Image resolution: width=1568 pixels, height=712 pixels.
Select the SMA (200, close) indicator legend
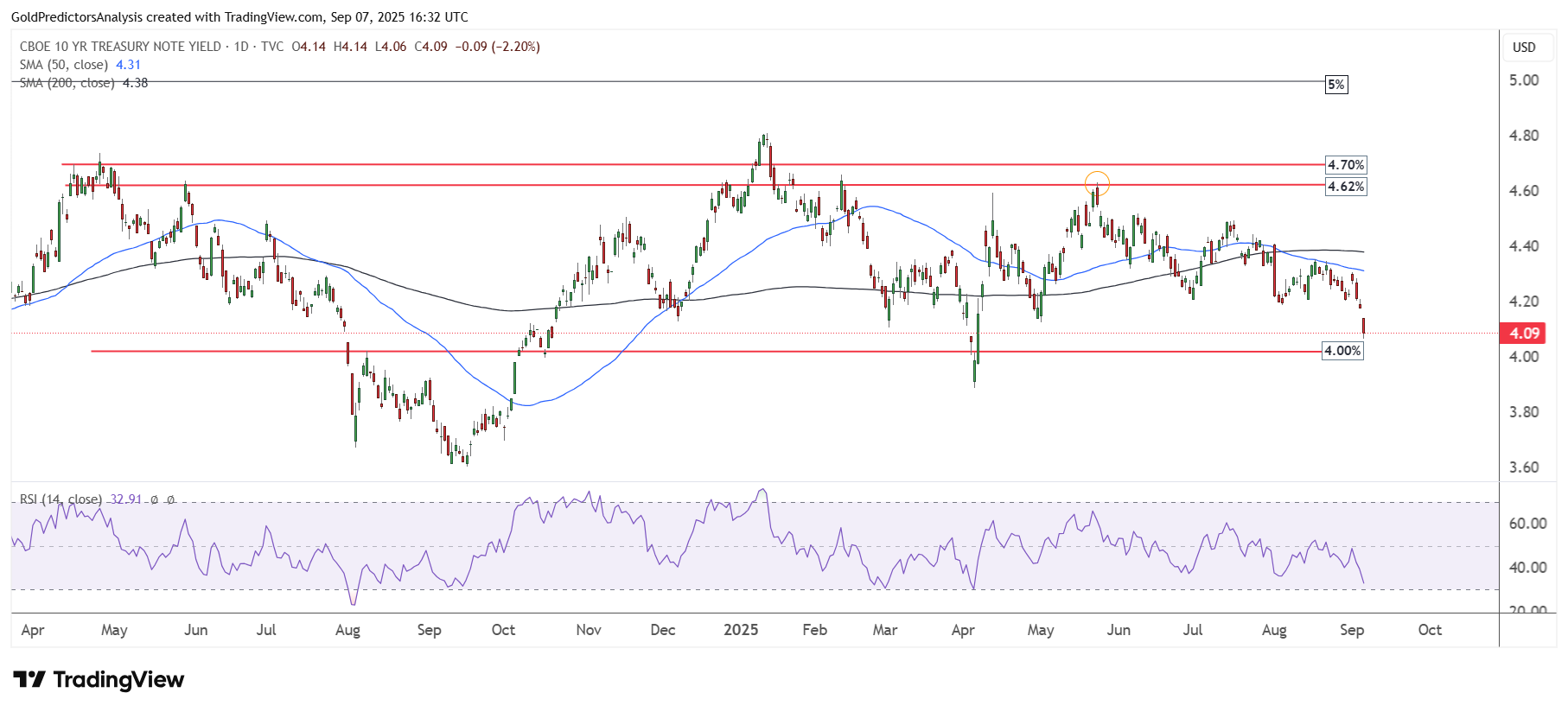[67, 83]
